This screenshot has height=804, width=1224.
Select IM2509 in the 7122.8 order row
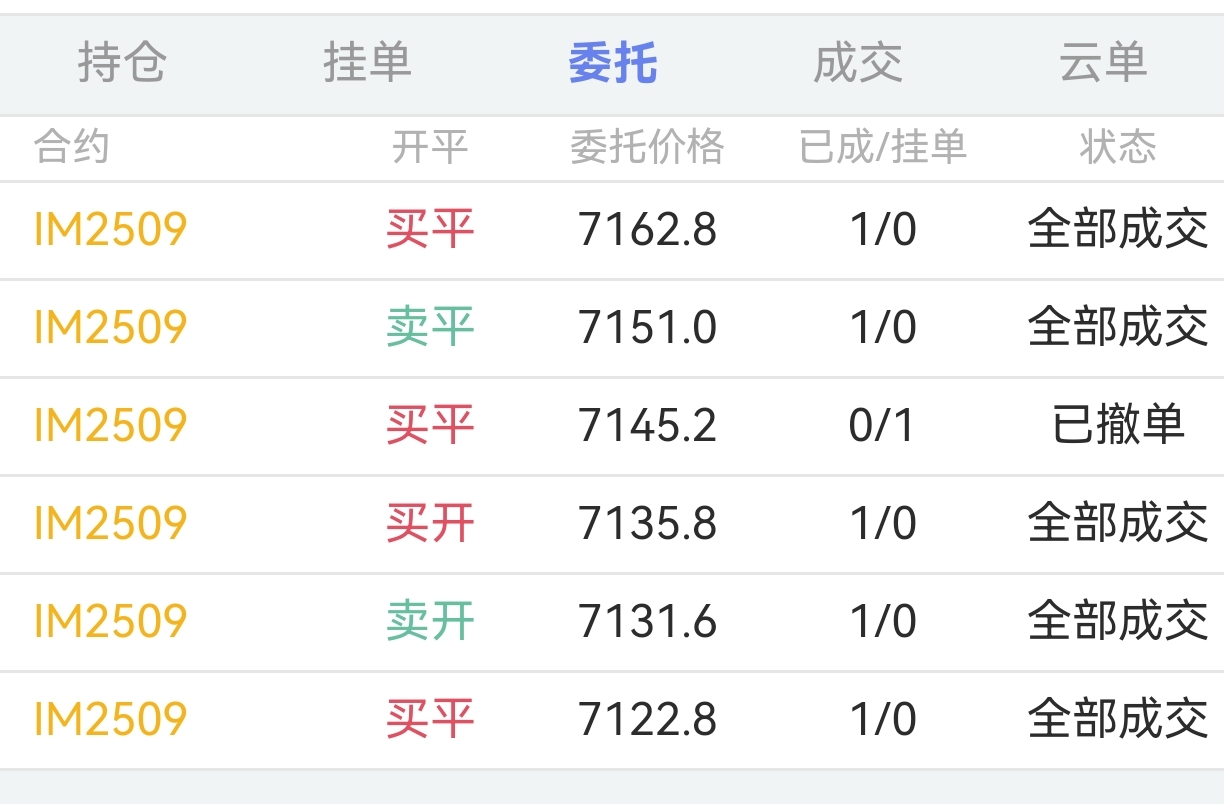pyautogui.click(x=110, y=719)
